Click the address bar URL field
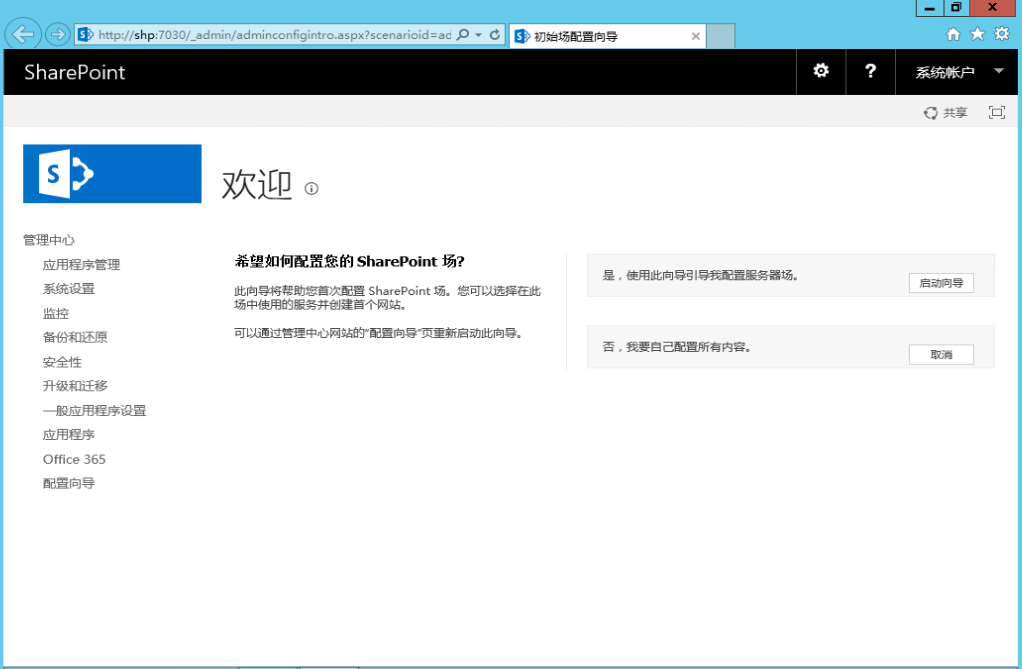 click(274, 35)
